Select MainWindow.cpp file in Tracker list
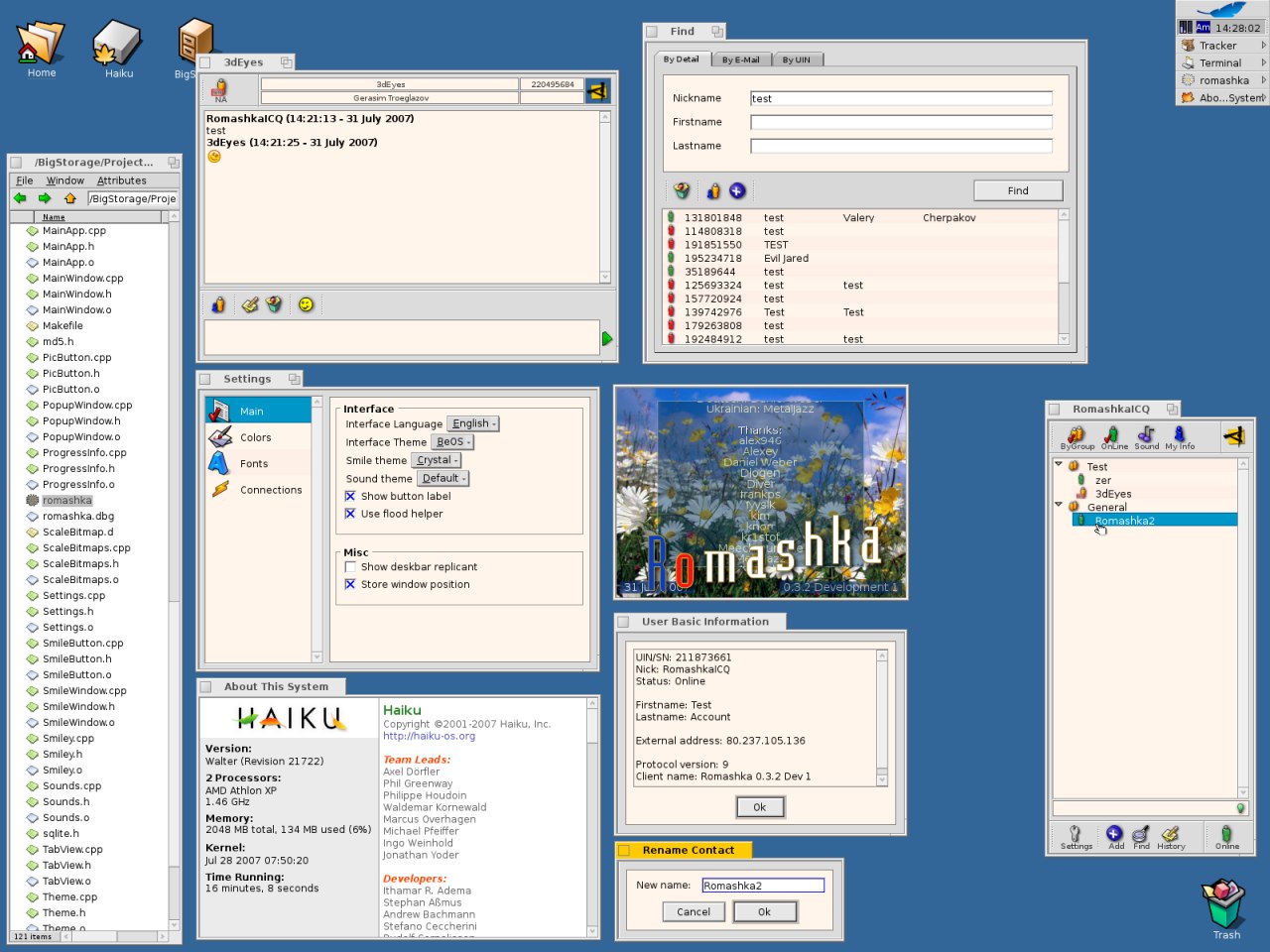1270x952 pixels. click(82, 278)
